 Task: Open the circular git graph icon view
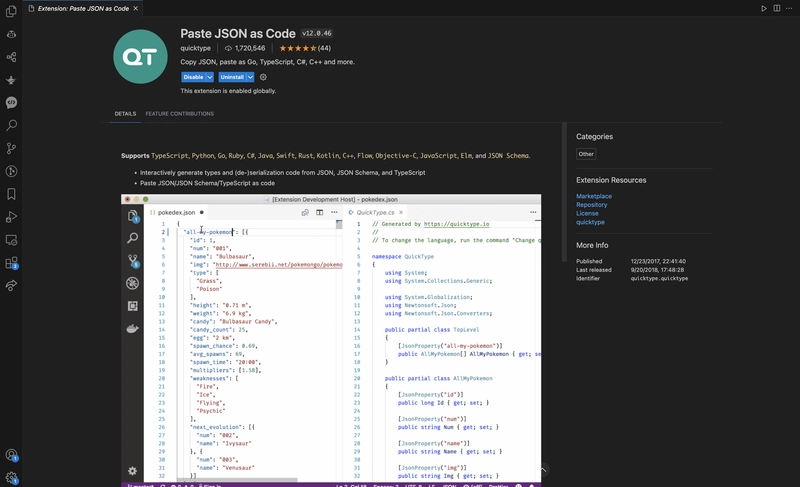coord(11,171)
